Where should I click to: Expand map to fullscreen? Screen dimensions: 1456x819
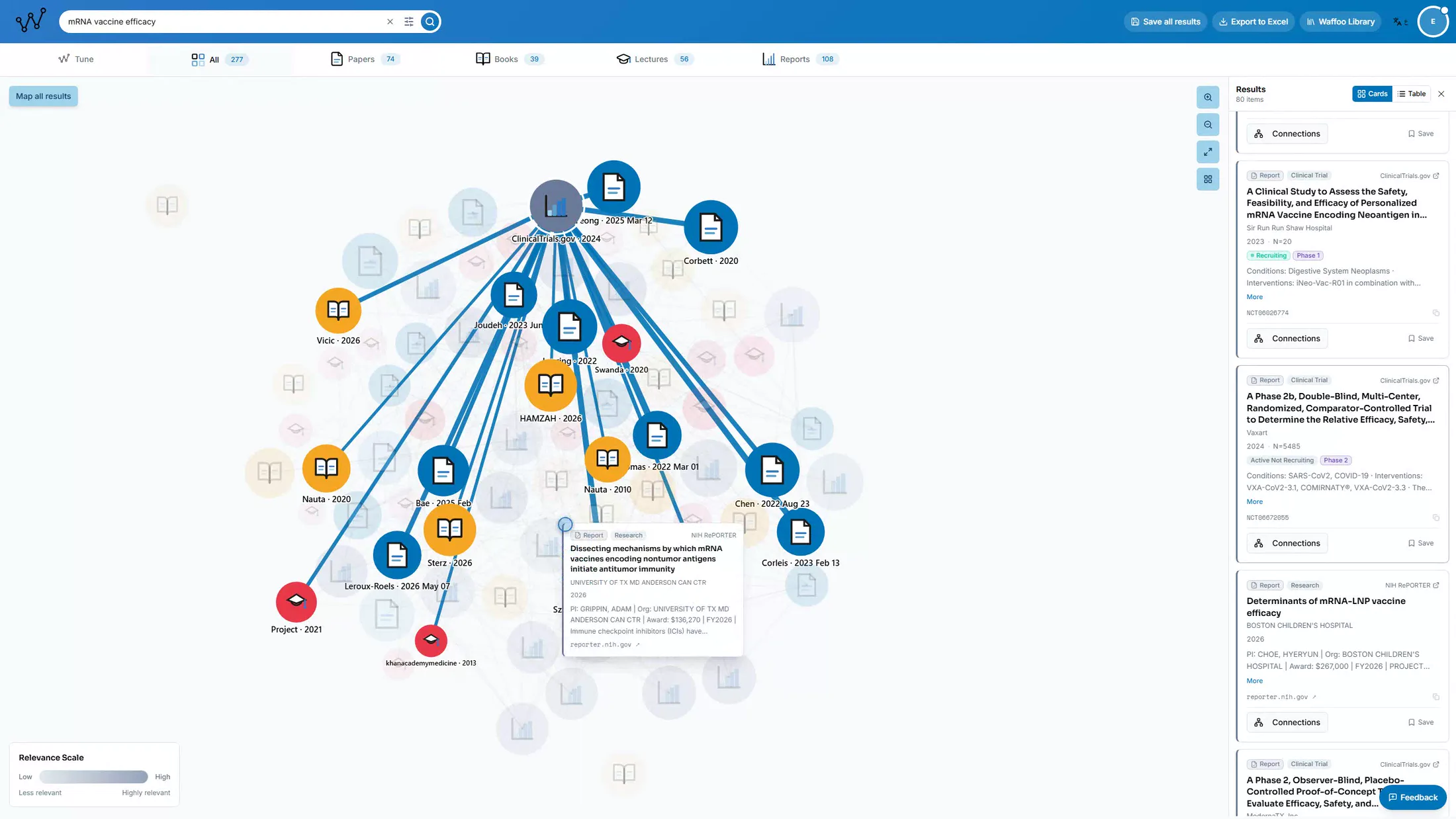point(1208,151)
